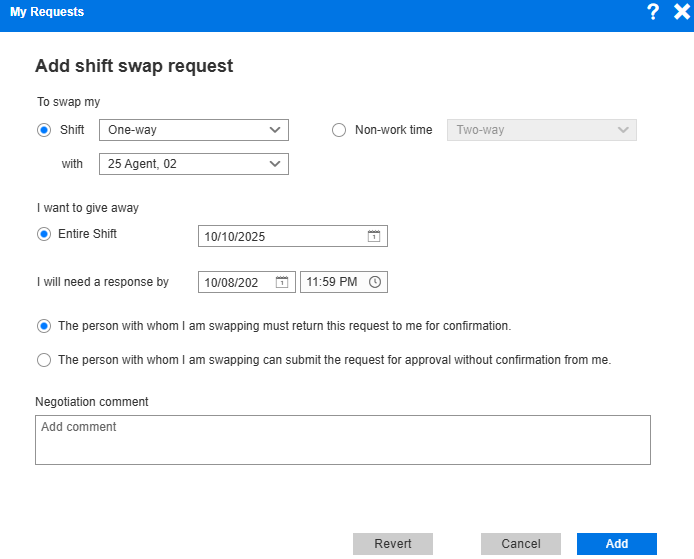Image resolution: width=694 pixels, height=559 pixels.
Task: Select submit without confirmation from me option
Action: (44, 360)
